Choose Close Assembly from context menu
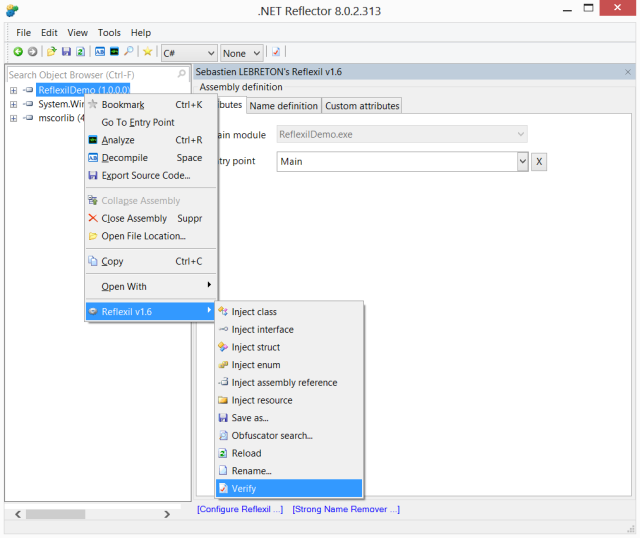 pos(151,218)
